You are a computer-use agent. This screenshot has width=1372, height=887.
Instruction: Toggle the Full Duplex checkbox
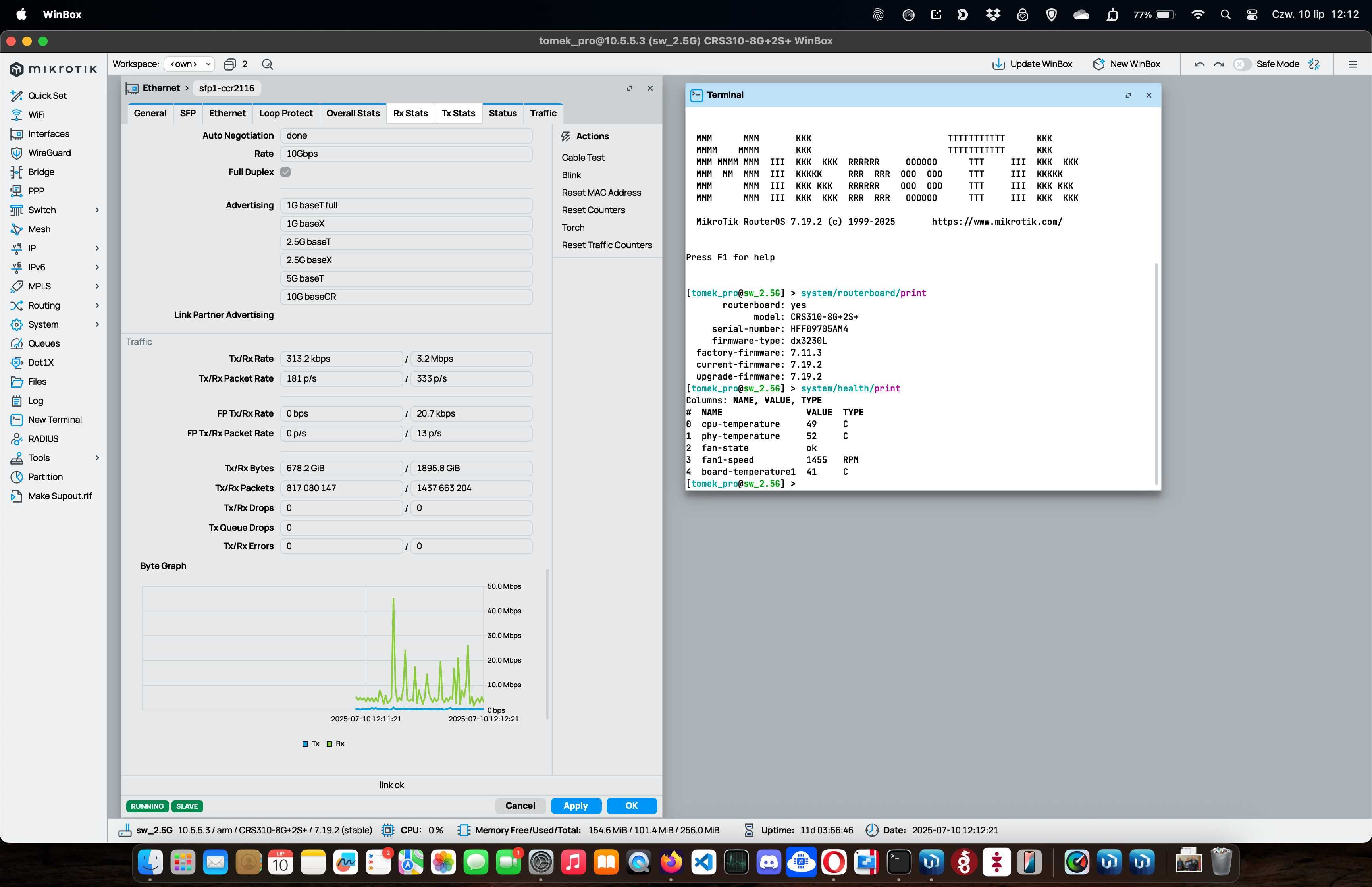285,172
